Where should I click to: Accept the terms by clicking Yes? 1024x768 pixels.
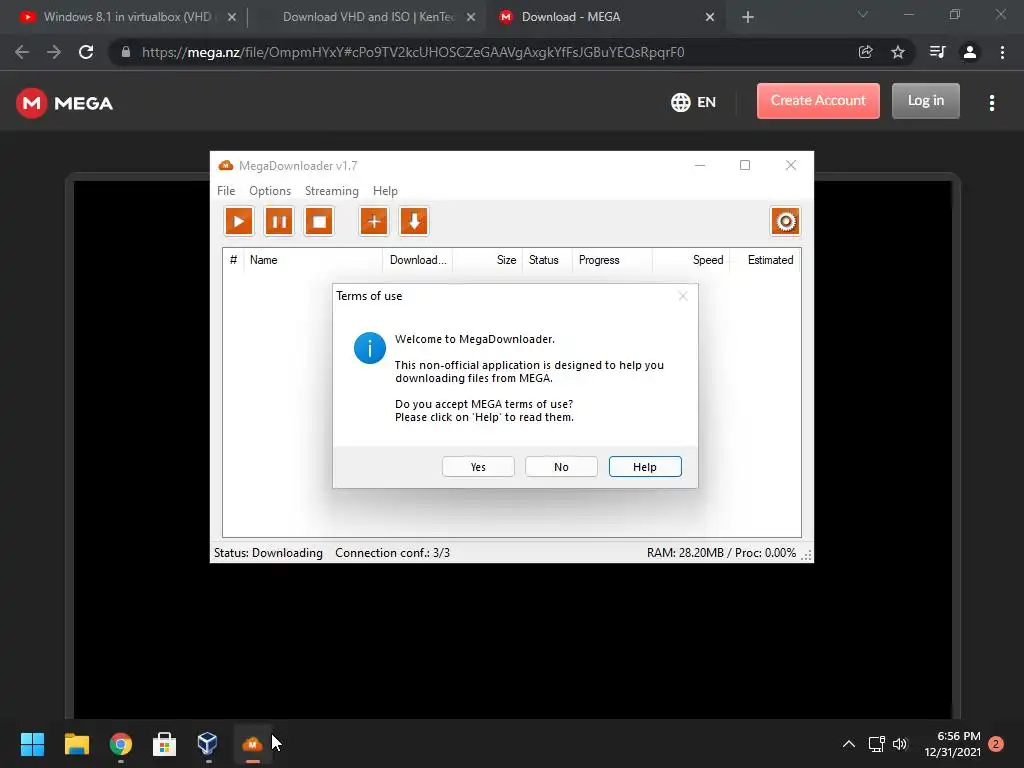[x=478, y=467]
